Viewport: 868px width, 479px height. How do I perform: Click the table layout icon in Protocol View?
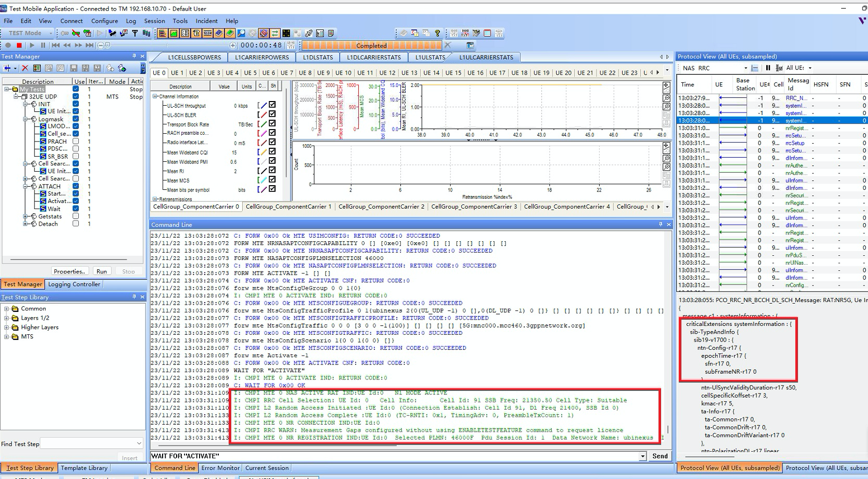click(755, 68)
